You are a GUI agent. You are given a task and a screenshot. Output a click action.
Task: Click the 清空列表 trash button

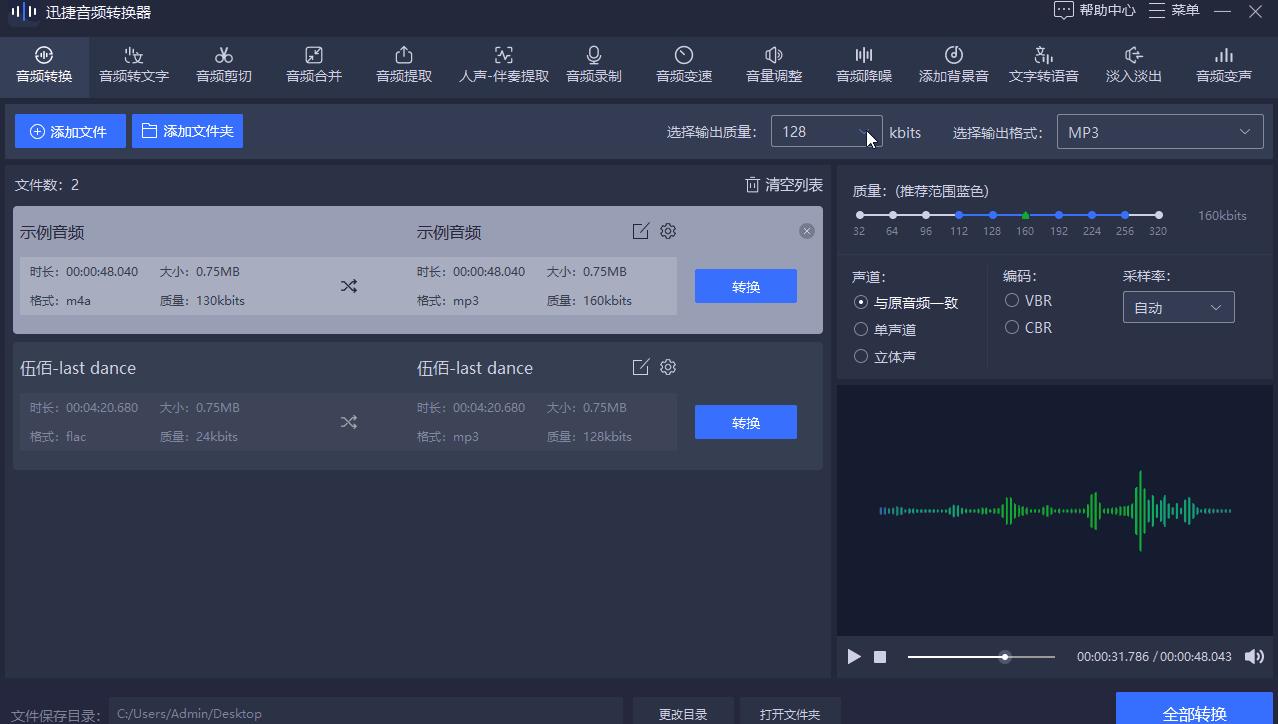(x=784, y=185)
